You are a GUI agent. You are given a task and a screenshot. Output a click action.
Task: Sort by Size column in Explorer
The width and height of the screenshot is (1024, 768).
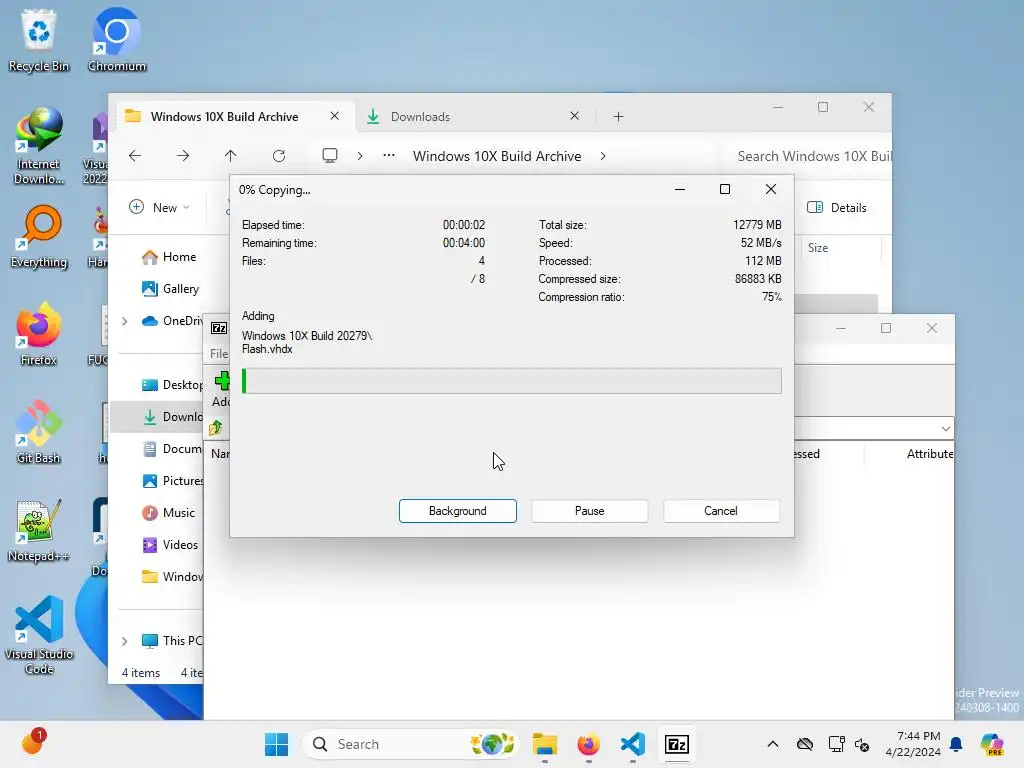(818, 248)
